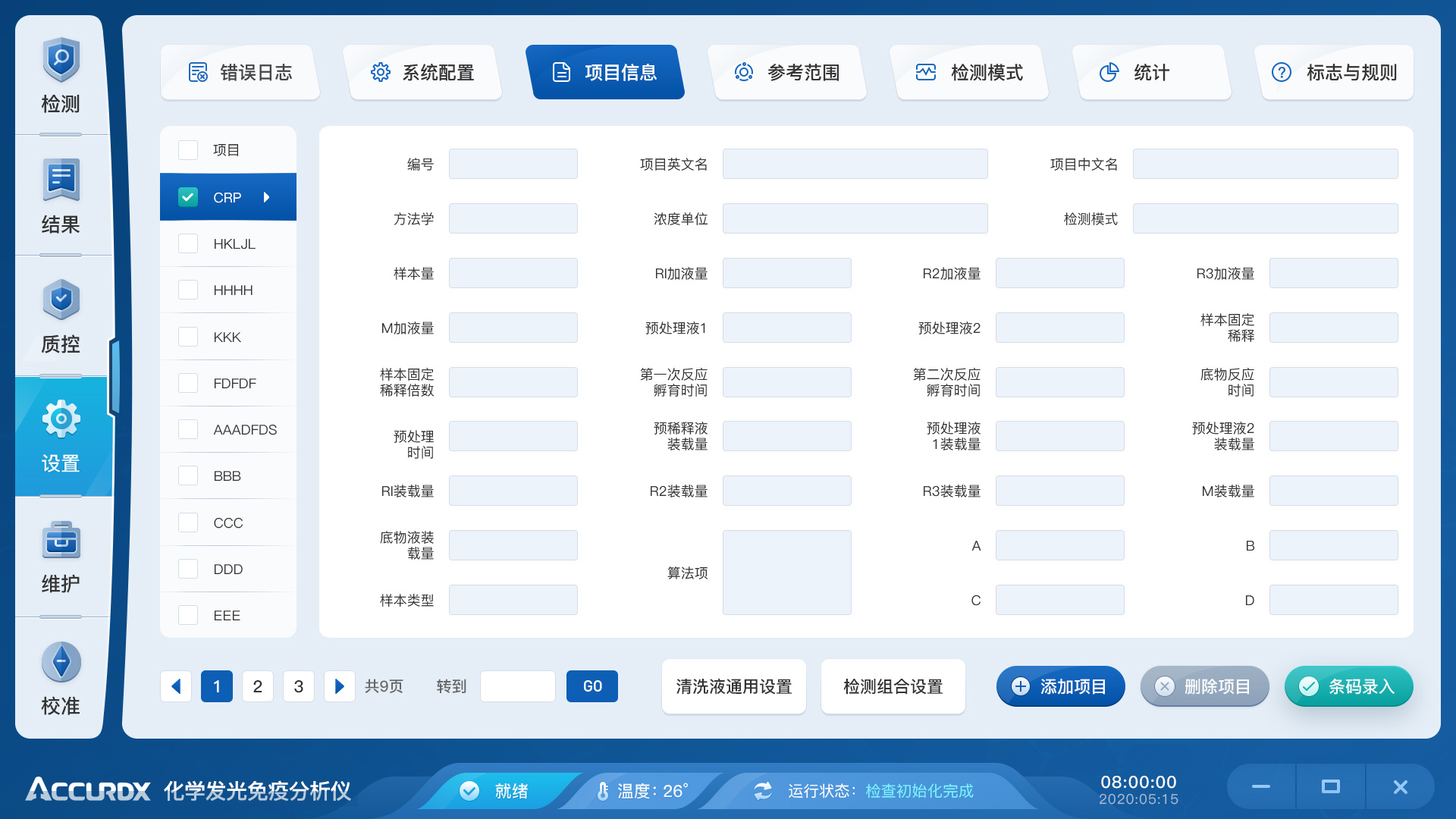Check the HKLJL project checkbox
Screen dimensions: 1456x819
click(187, 243)
